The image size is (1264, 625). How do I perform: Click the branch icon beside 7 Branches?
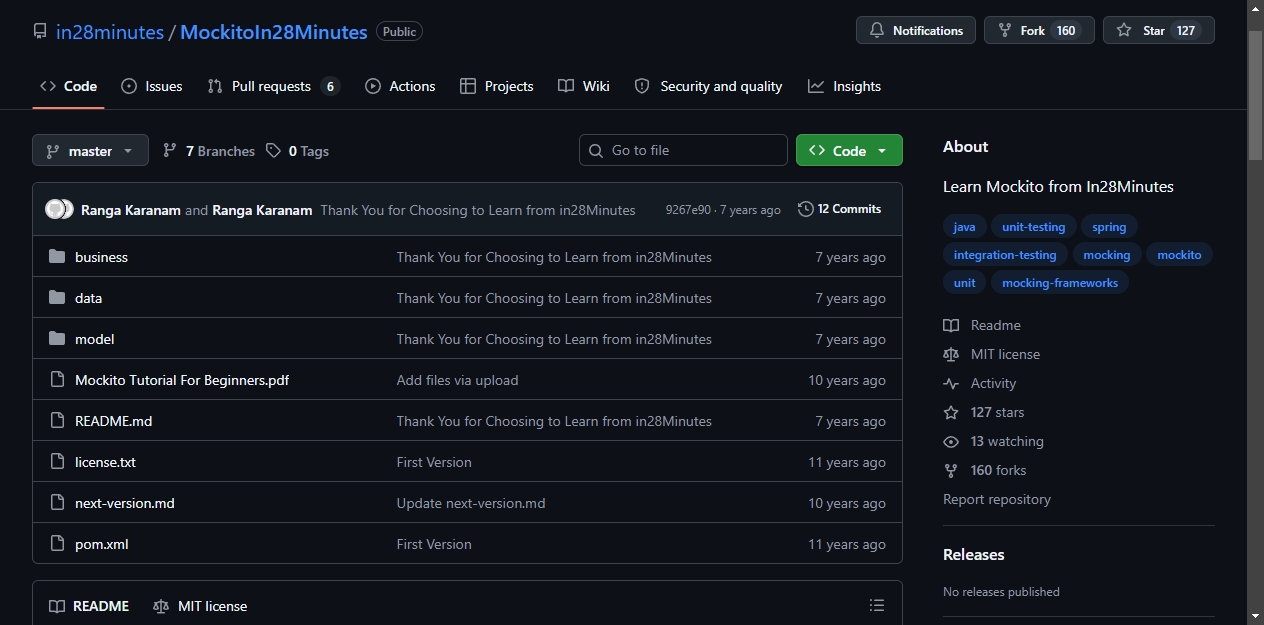[170, 151]
